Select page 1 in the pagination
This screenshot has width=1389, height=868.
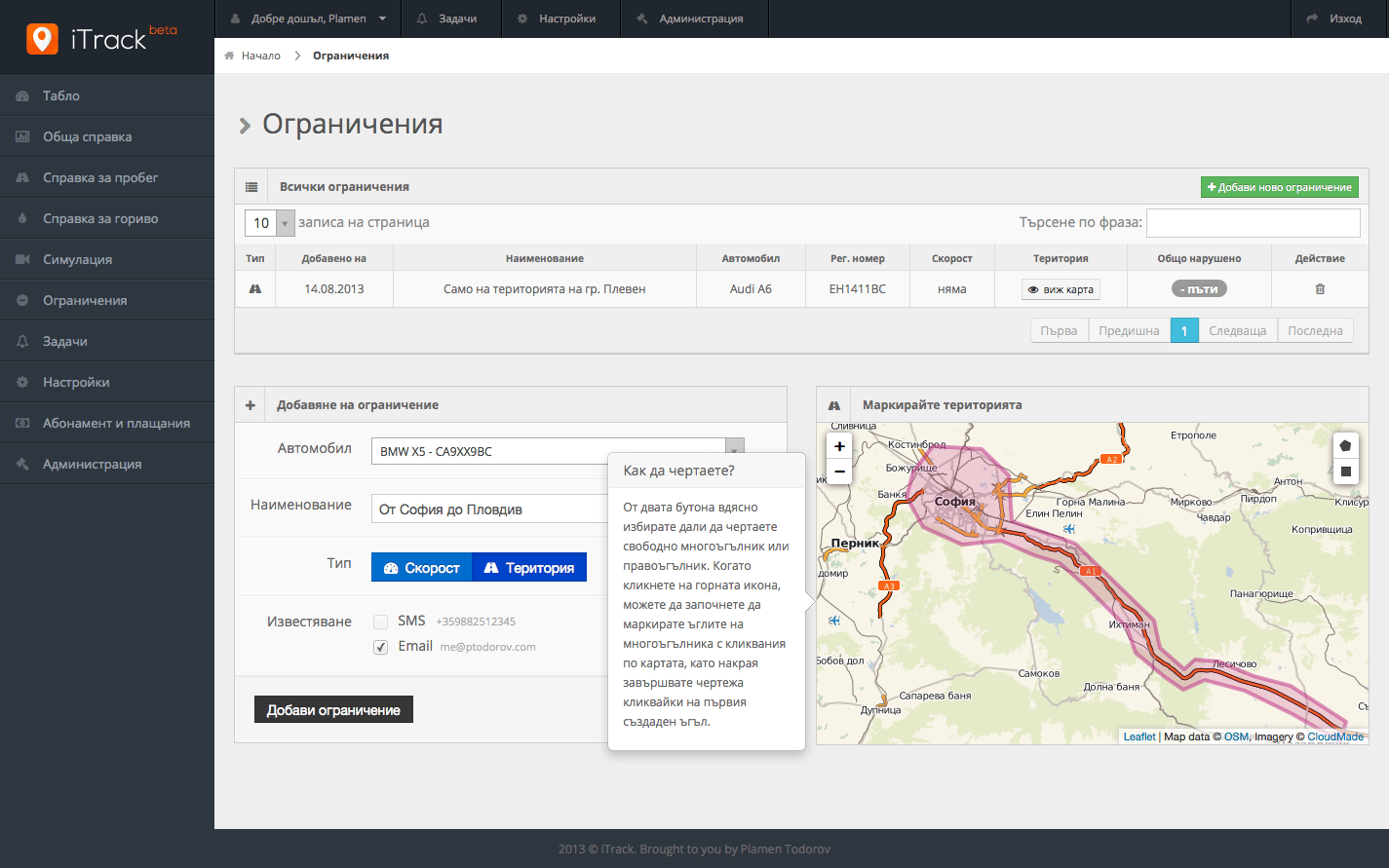point(1184,330)
